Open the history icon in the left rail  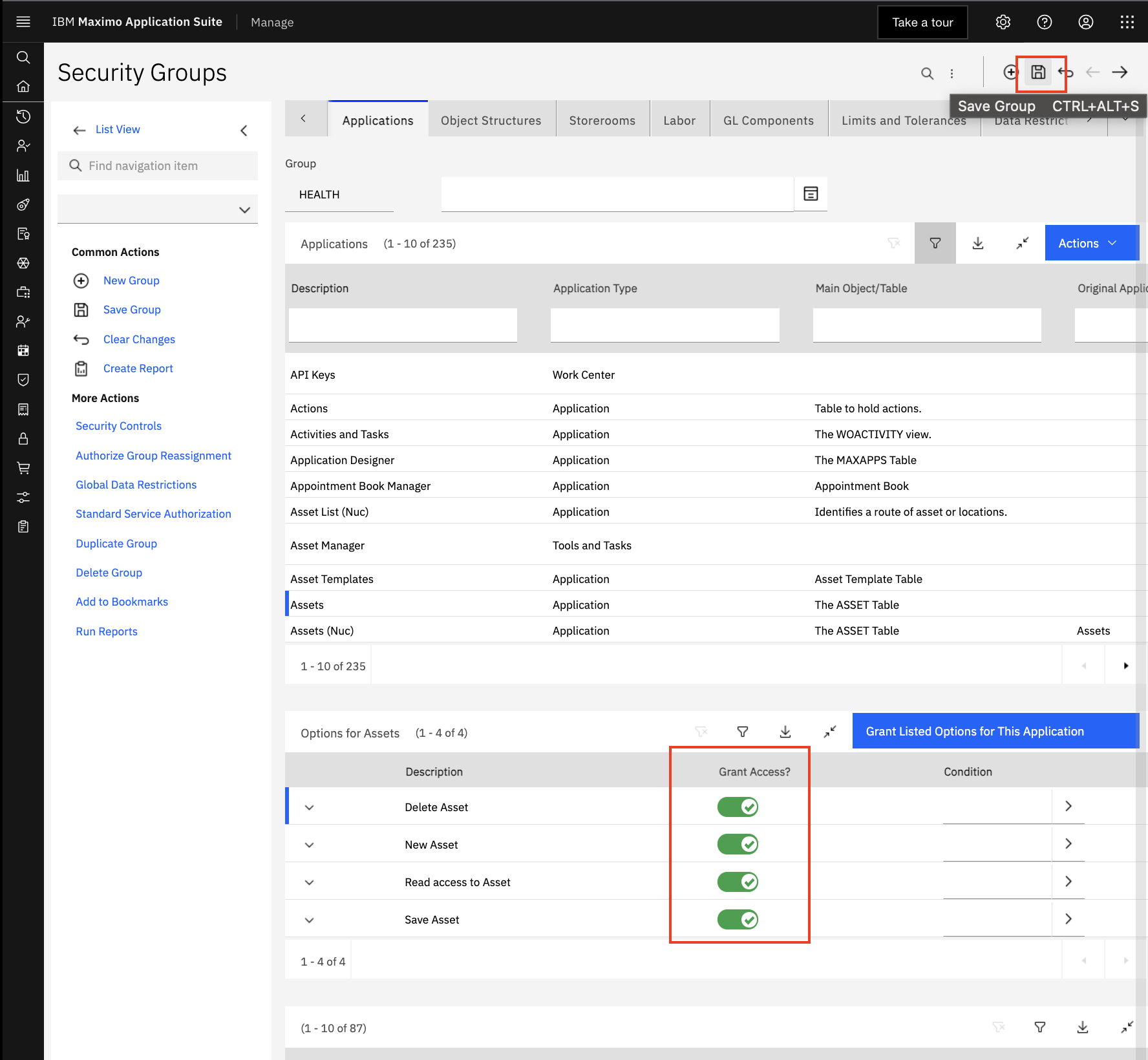pyautogui.click(x=23, y=116)
